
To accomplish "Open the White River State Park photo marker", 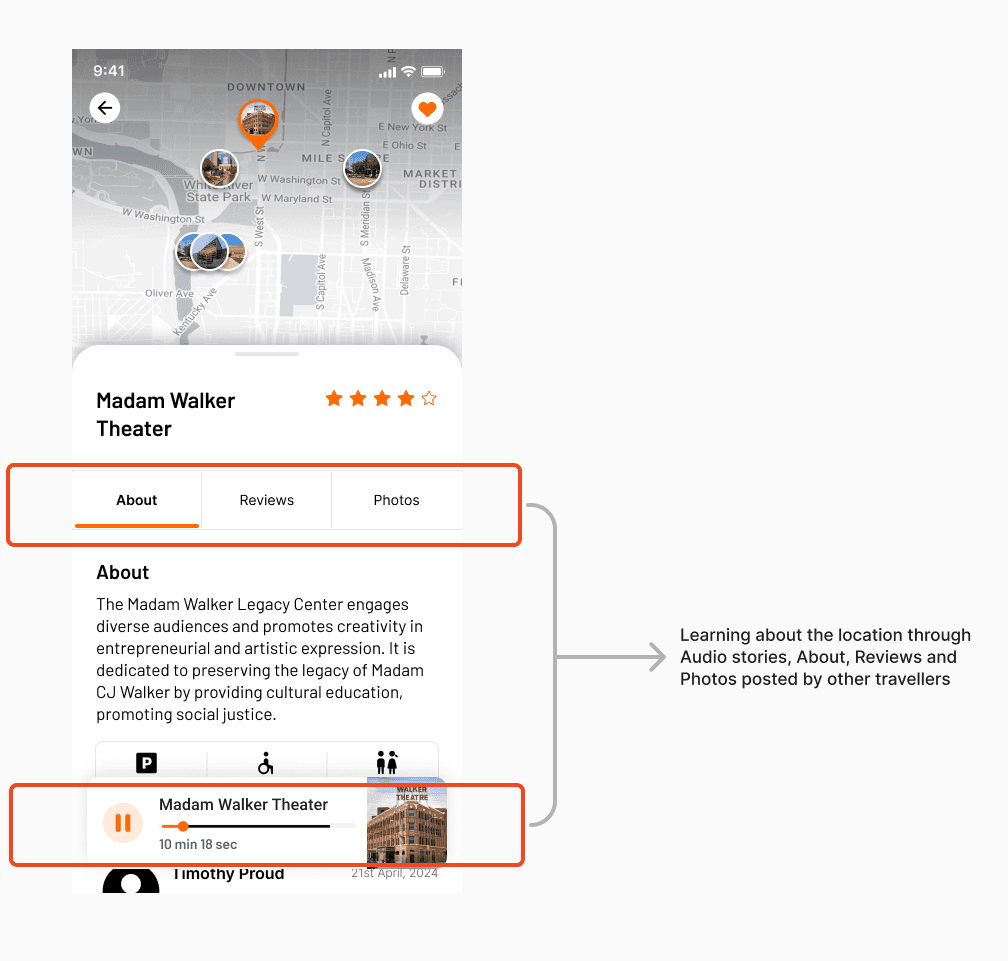I will [x=219, y=169].
